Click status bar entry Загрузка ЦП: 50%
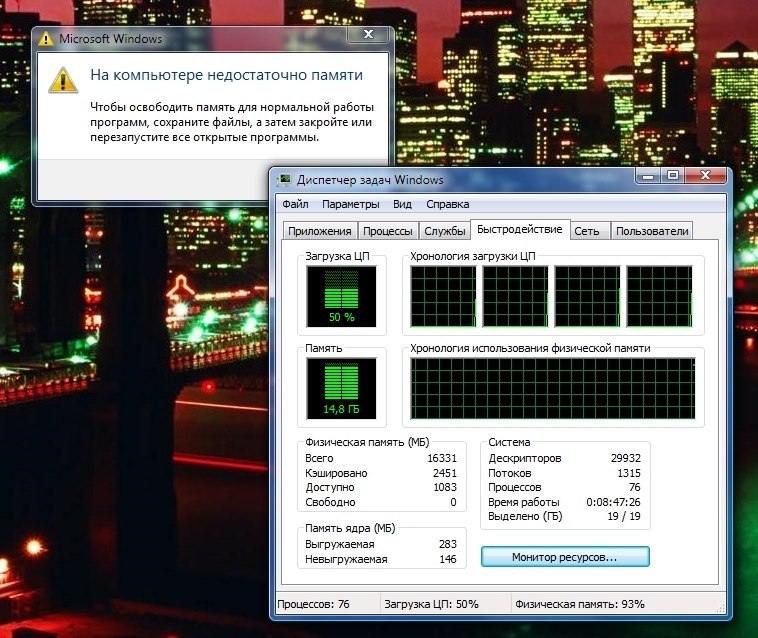The width and height of the screenshot is (758, 638). [x=431, y=604]
